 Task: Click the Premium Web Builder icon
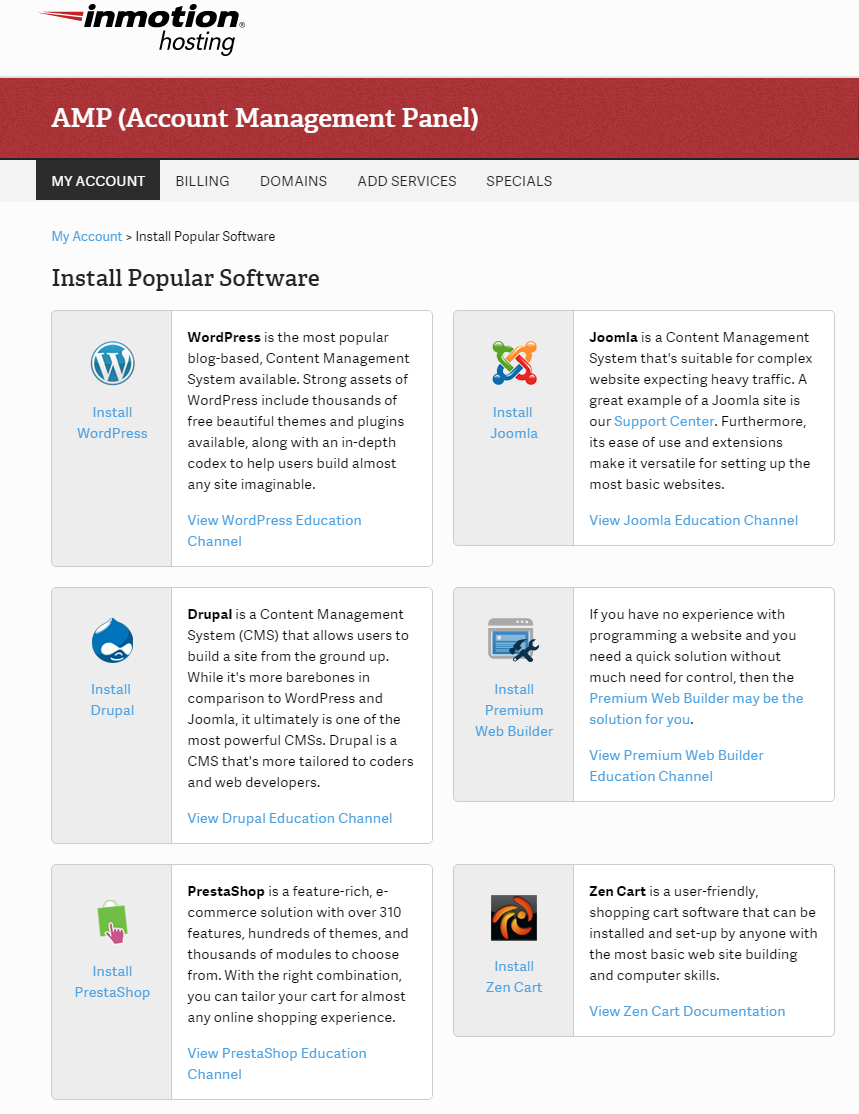[x=514, y=640]
